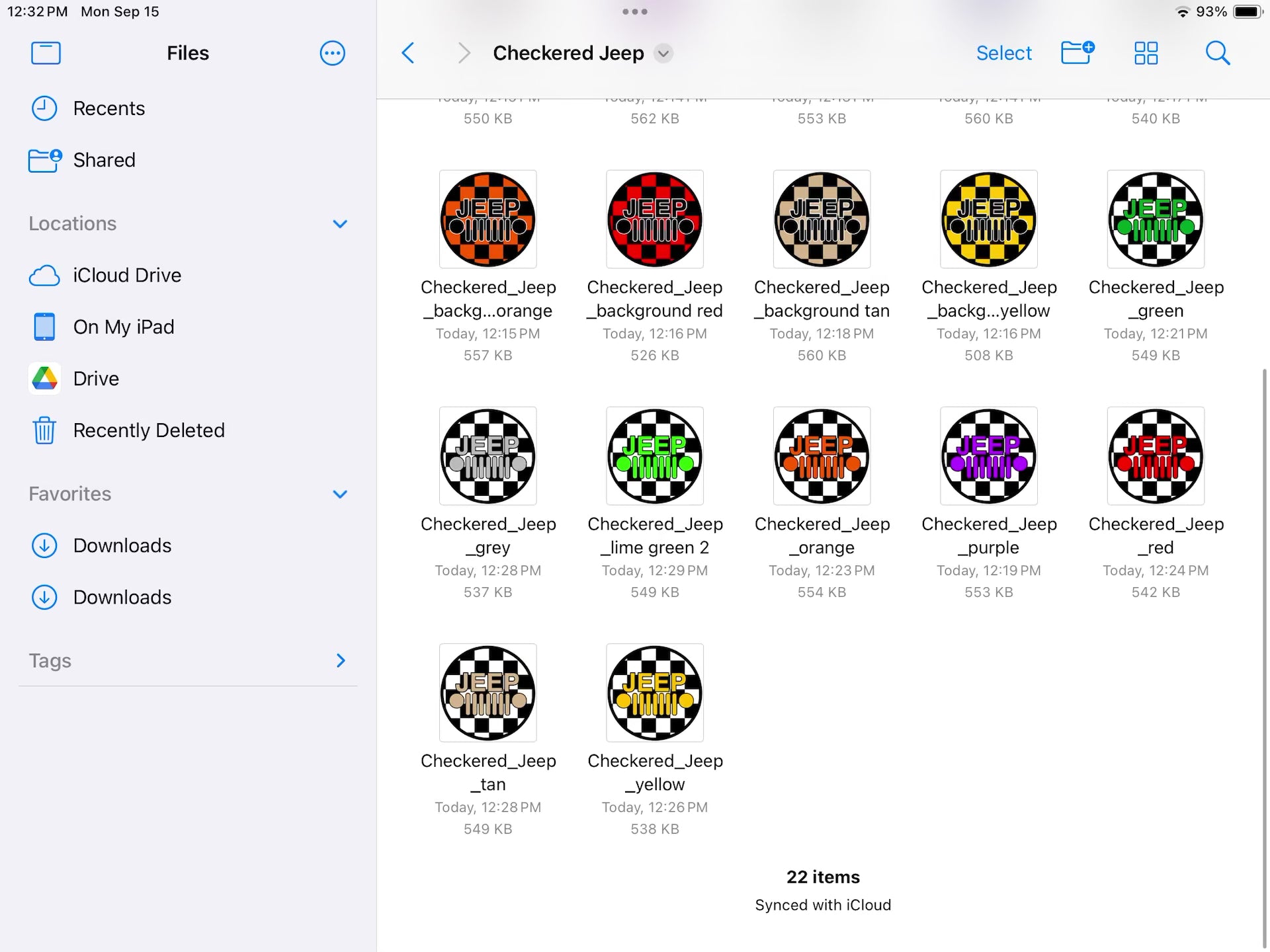Create a new folder with the folder-plus icon

tap(1077, 53)
